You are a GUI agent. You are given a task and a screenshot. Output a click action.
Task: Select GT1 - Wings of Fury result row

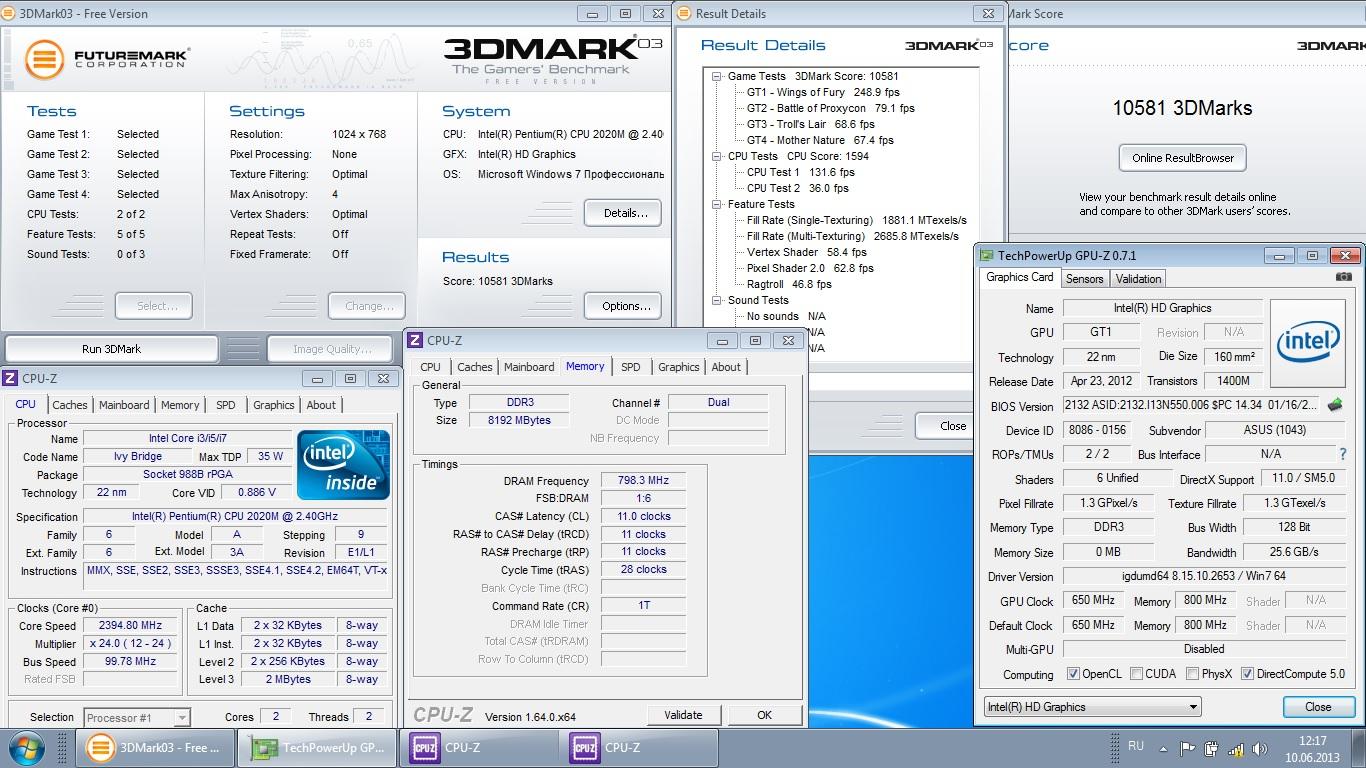point(822,92)
